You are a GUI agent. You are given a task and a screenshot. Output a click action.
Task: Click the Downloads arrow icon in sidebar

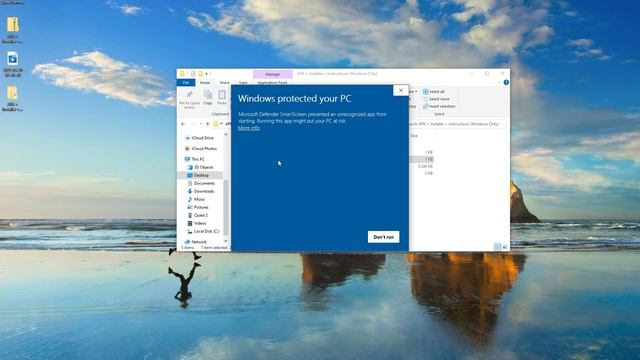190,191
